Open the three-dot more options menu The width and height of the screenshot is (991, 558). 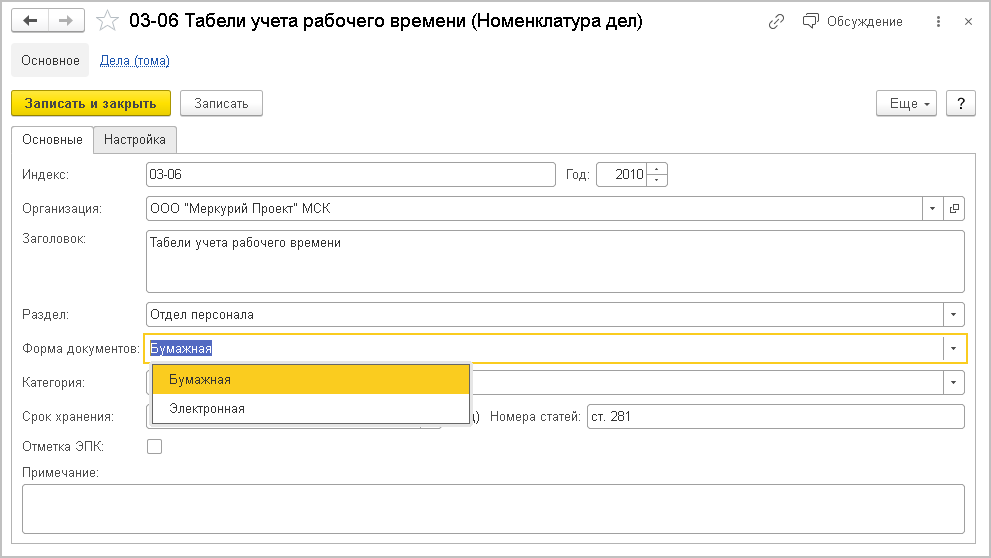(937, 21)
